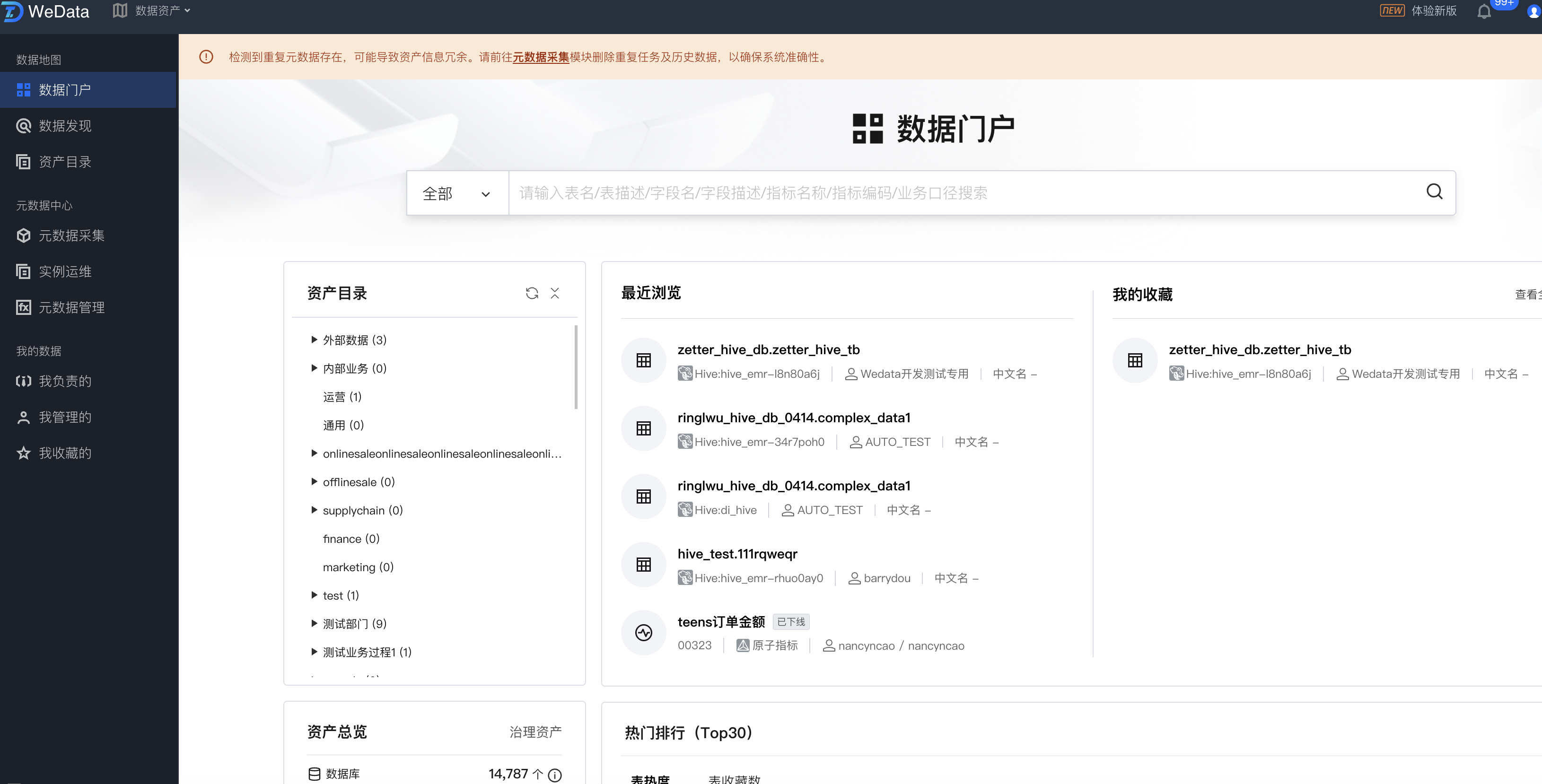Screen dimensions: 1542x784
Task: Click the 元数据管理 fx icon in the sidebar
Action: pos(23,307)
